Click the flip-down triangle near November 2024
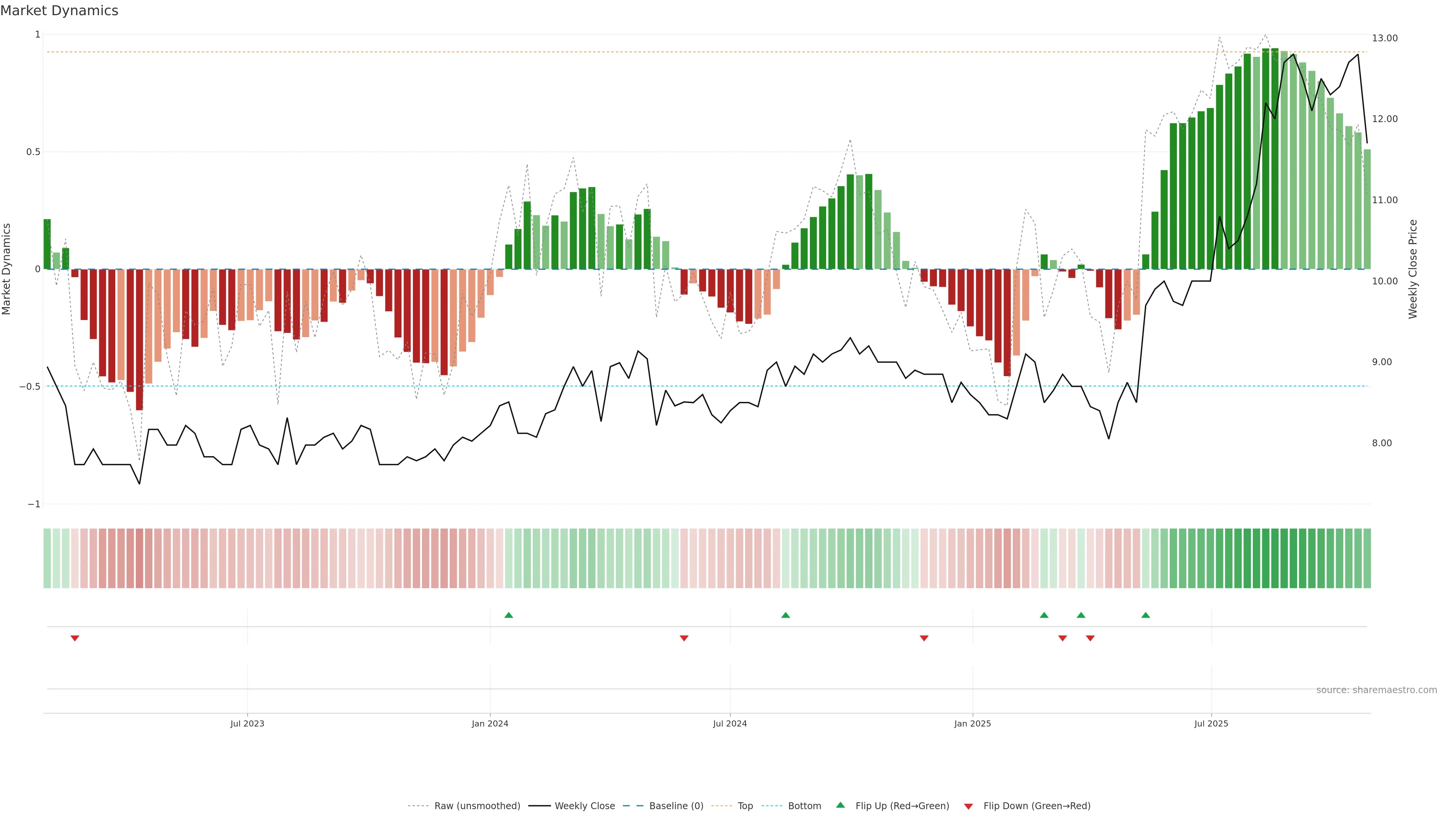Image resolution: width=1456 pixels, height=819 pixels. click(x=924, y=638)
